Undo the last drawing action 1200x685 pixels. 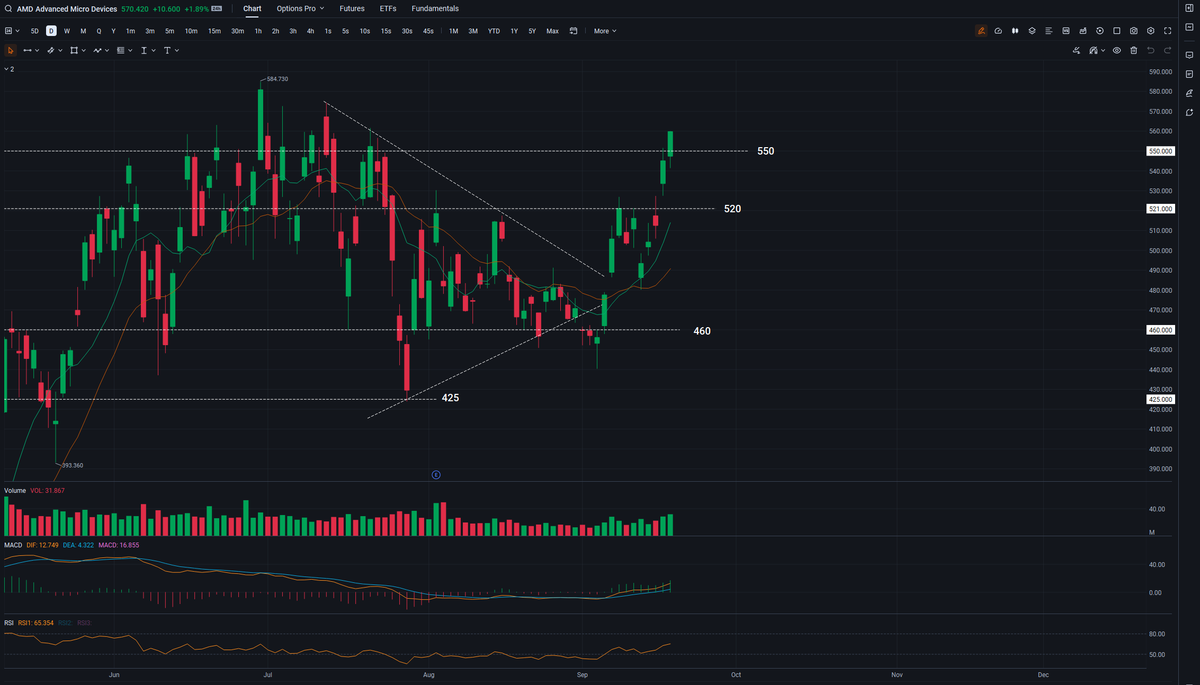(1151, 50)
